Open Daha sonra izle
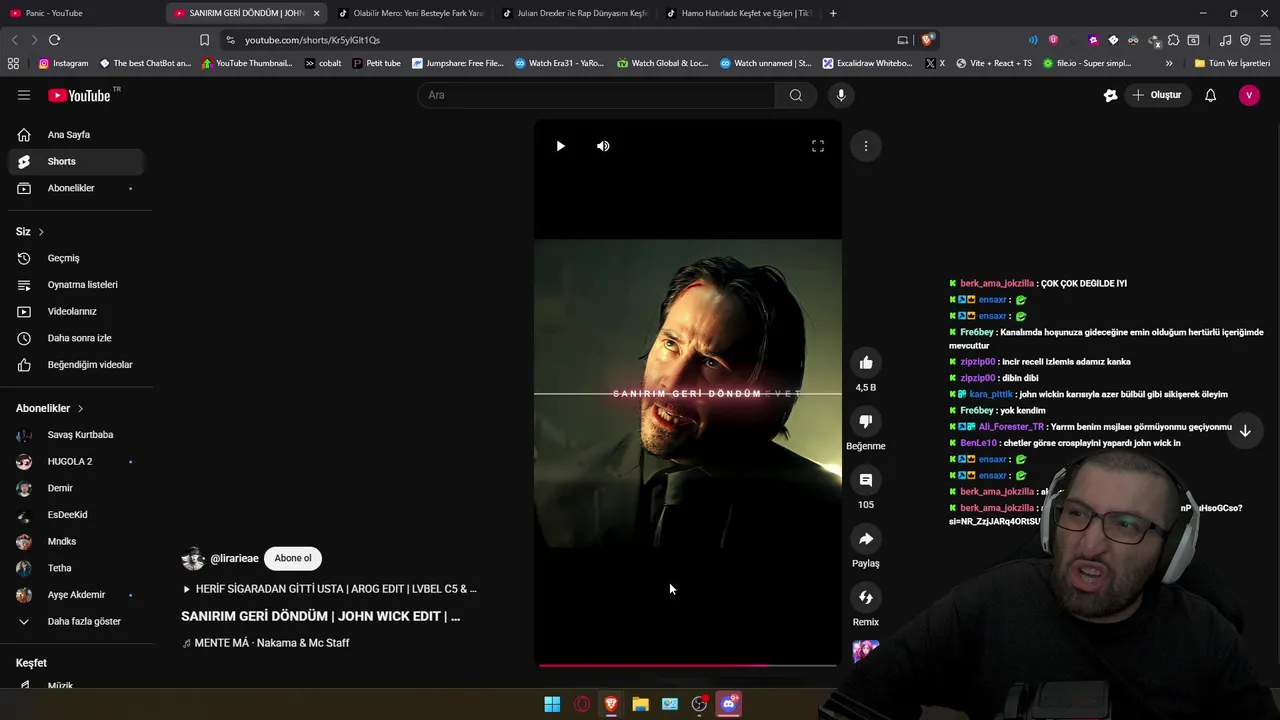The width and height of the screenshot is (1280, 720). pyautogui.click(x=76, y=338)
